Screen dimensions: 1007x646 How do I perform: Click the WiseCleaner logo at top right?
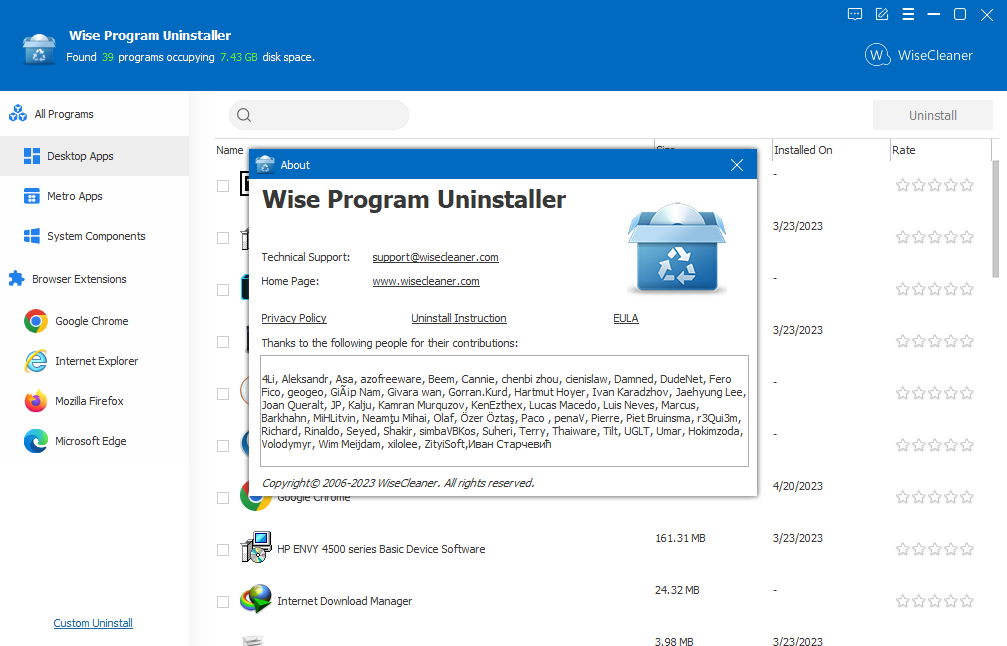[918, 55]
